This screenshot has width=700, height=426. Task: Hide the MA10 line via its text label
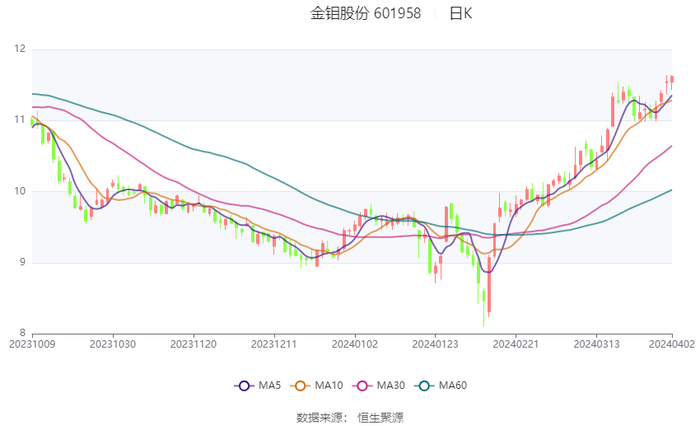pyautogui.click(x=329, y=386)
